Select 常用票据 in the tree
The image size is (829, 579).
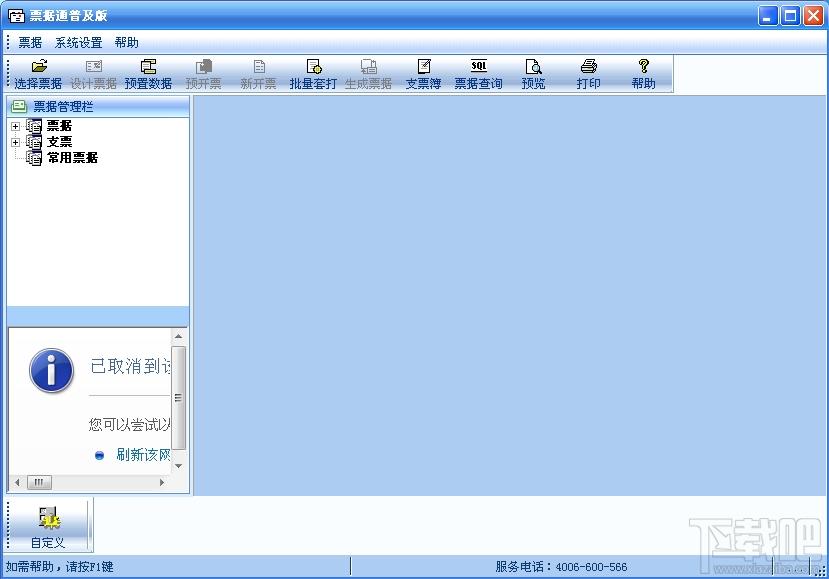click(x=72, y=158)
